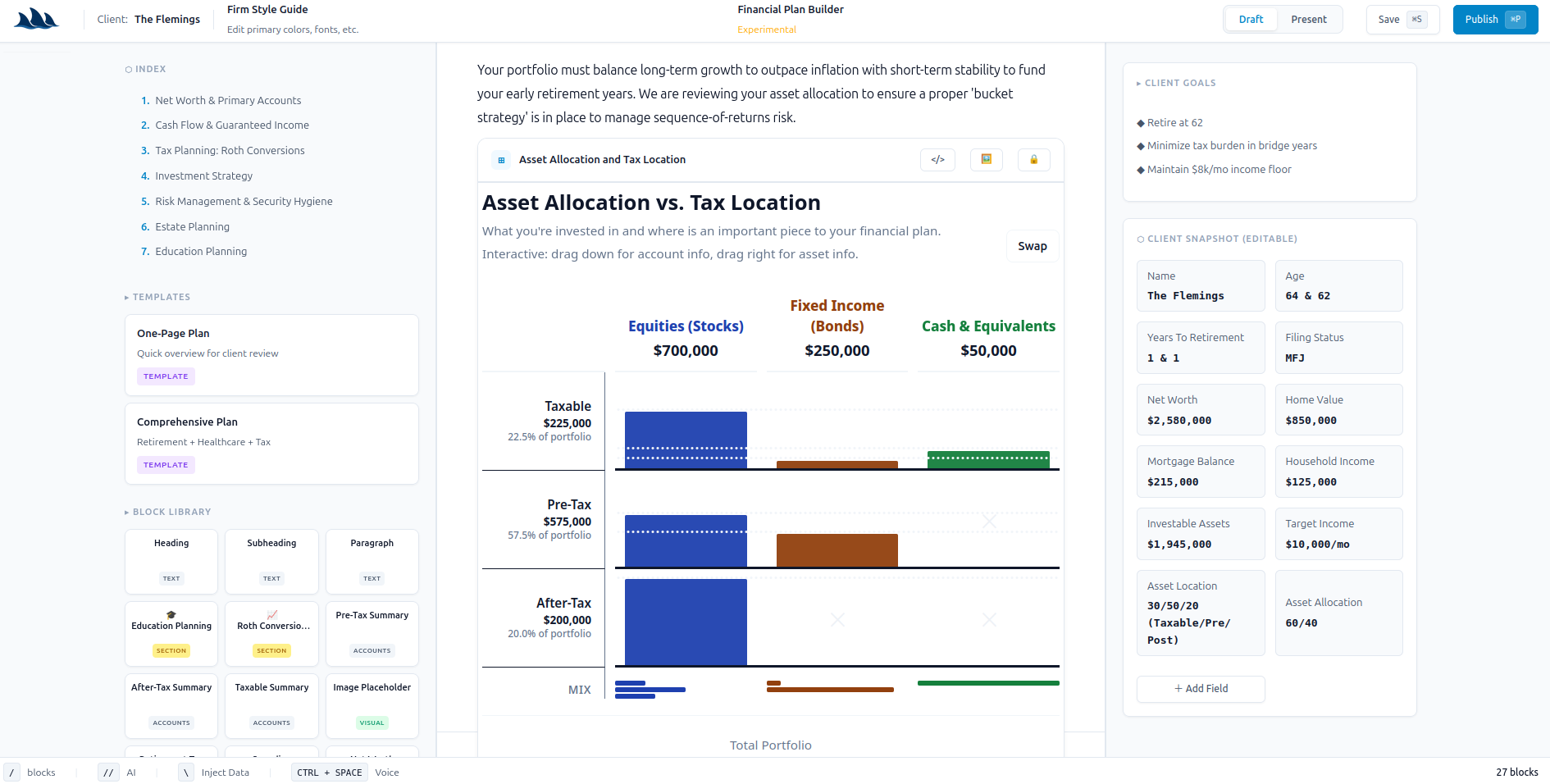
Task: Click the graduation cap icon on Education Planning block
Action: (x=171, y=614)
